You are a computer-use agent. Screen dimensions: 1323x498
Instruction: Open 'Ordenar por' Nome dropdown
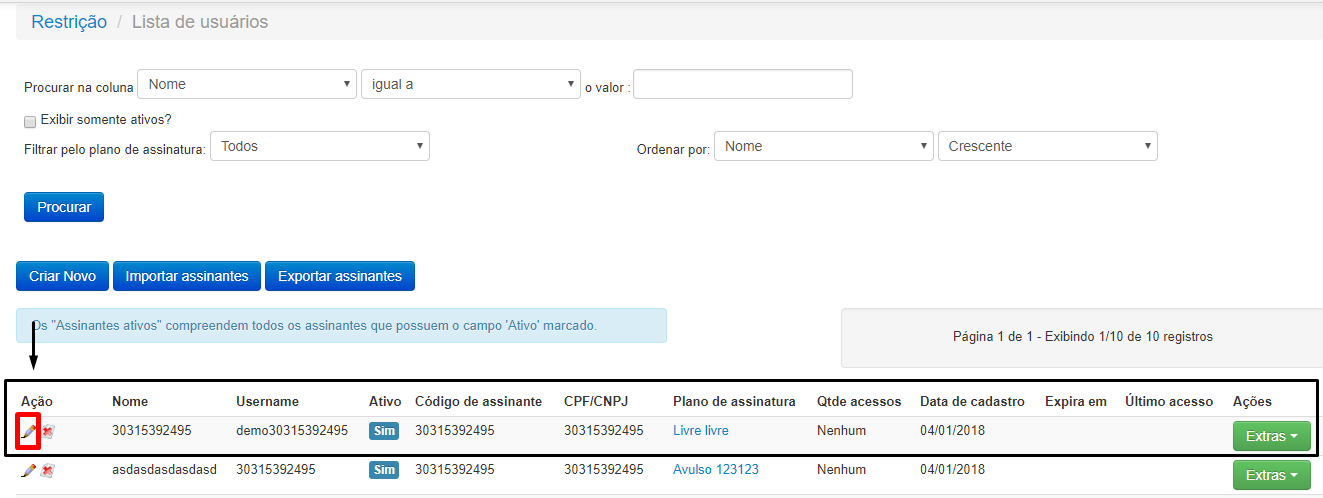pyautogui.click(x=824, y=146)
